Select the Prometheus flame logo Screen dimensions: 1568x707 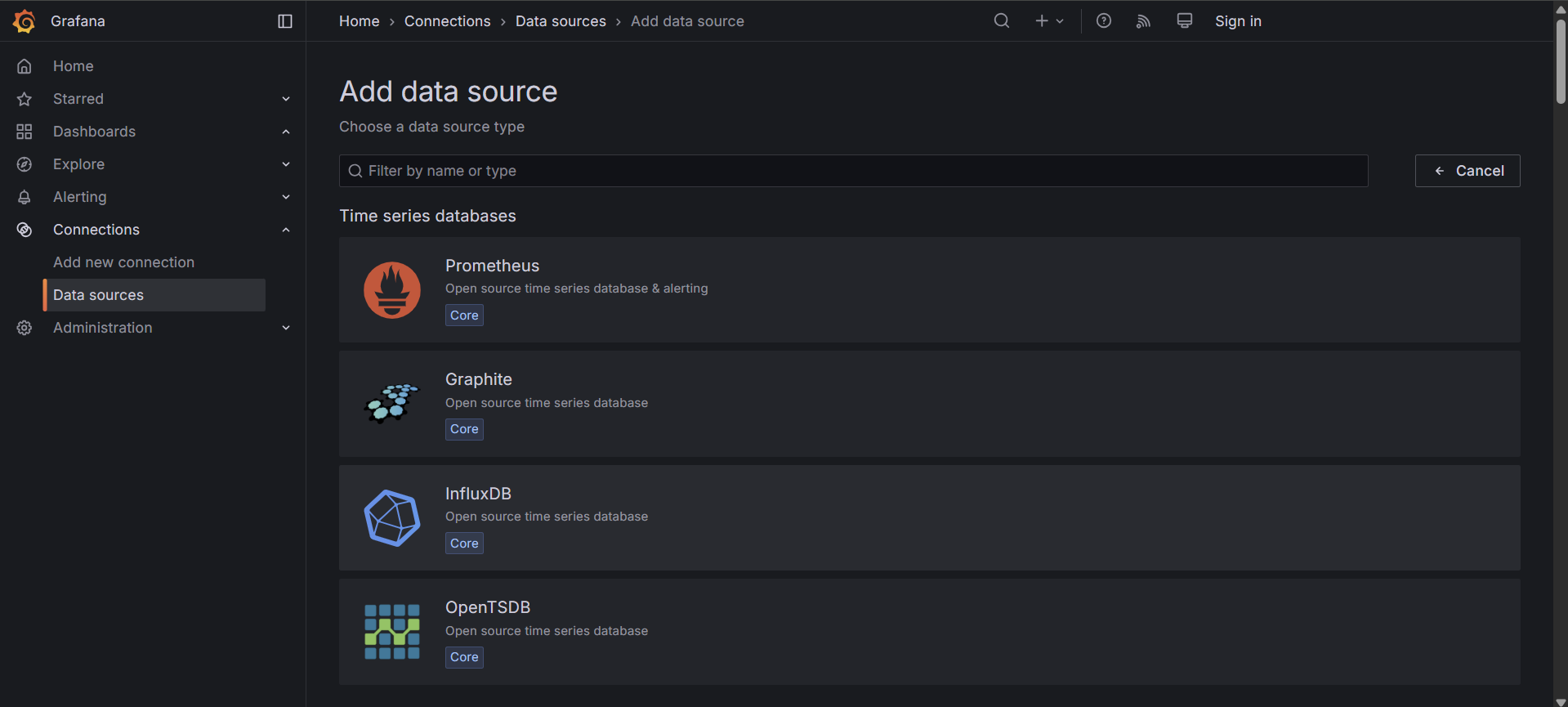click(392, 290)
